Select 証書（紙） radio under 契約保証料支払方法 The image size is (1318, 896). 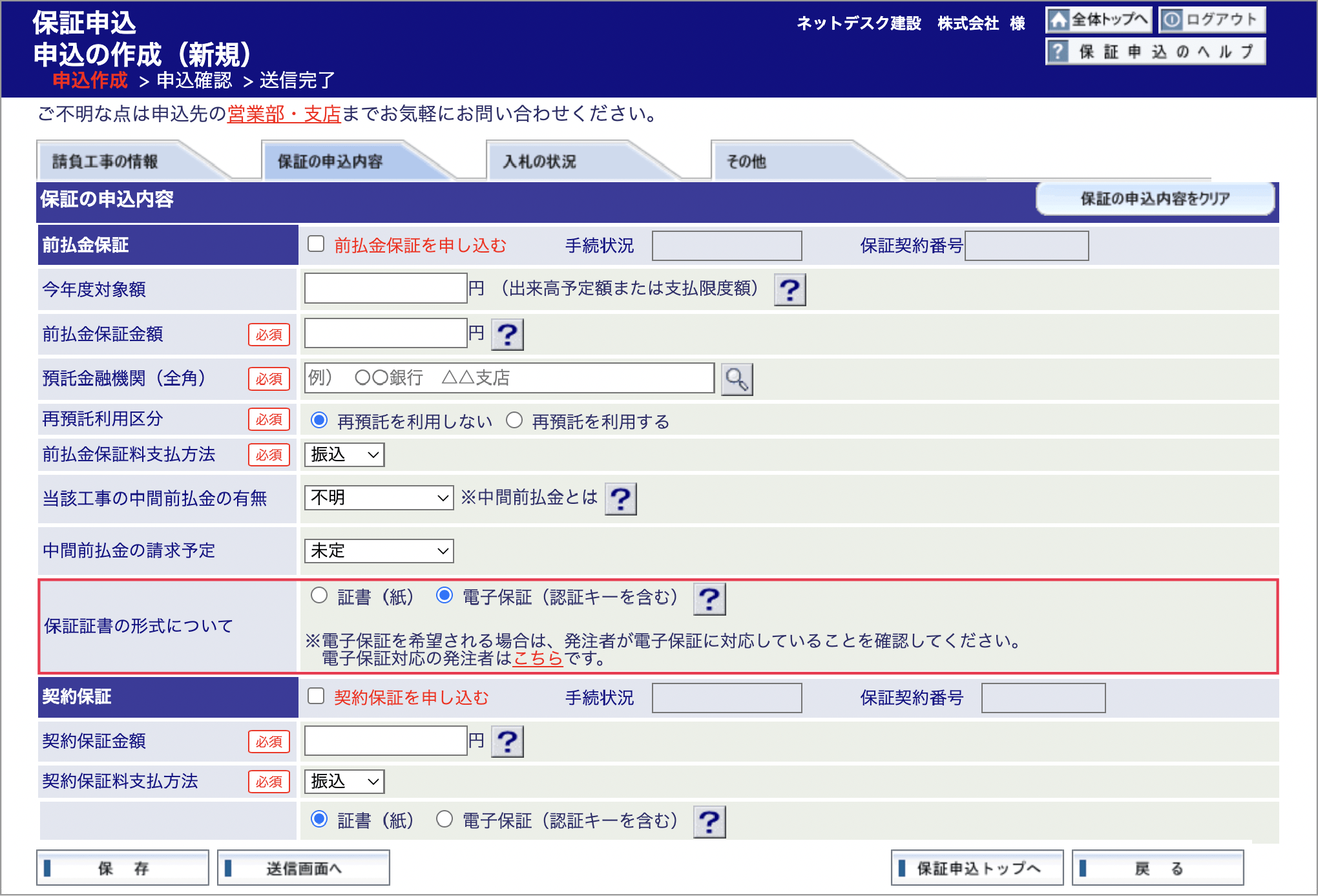coord(319,819)
